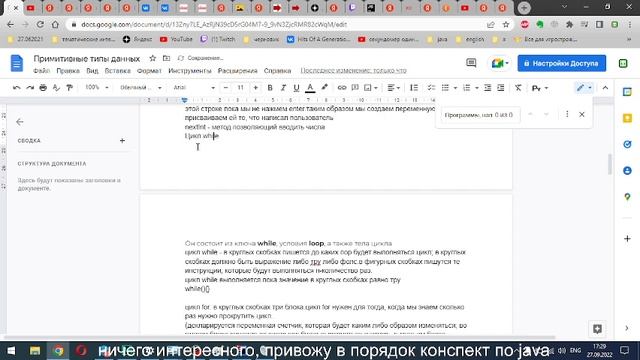The image size is (640, 360).
Task: Decrease the paragraph indent
Action: [487, 88]
